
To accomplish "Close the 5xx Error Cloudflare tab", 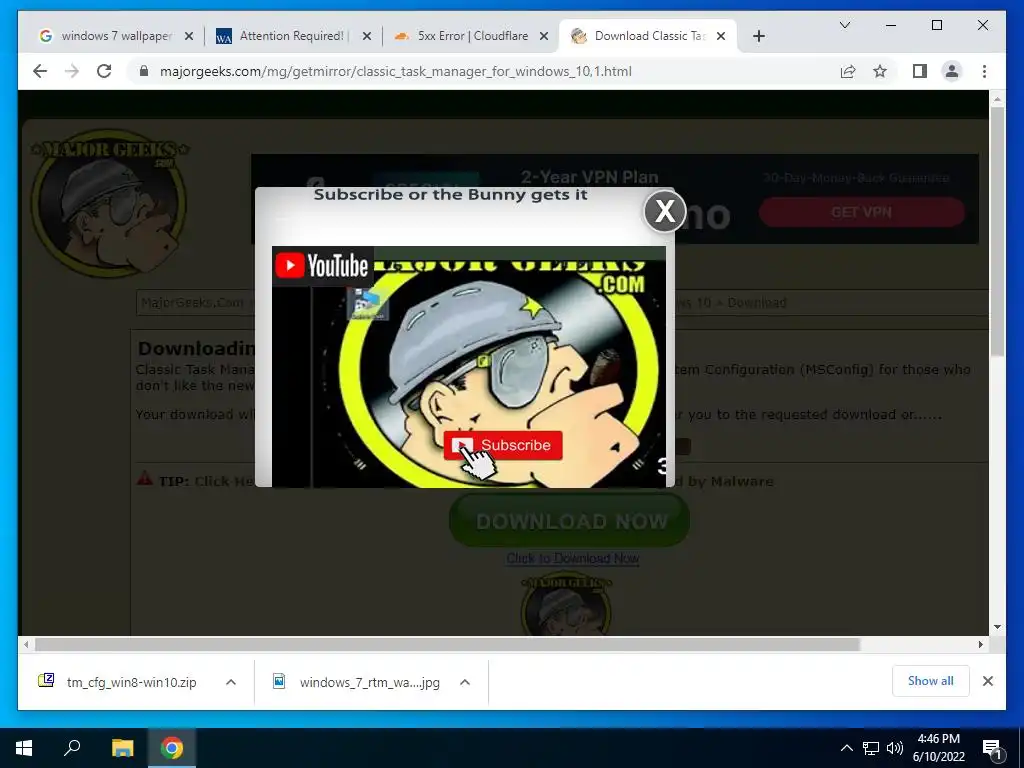I will (543, 36).
